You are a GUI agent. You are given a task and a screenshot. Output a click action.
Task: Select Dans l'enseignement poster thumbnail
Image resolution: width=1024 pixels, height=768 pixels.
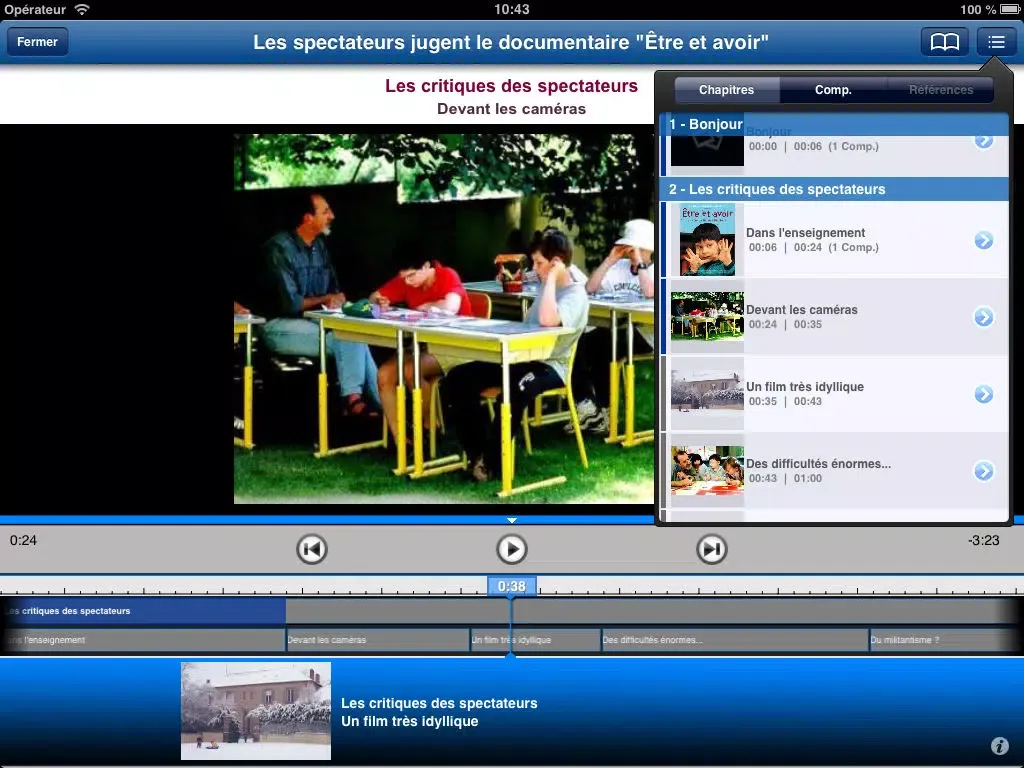707,240
